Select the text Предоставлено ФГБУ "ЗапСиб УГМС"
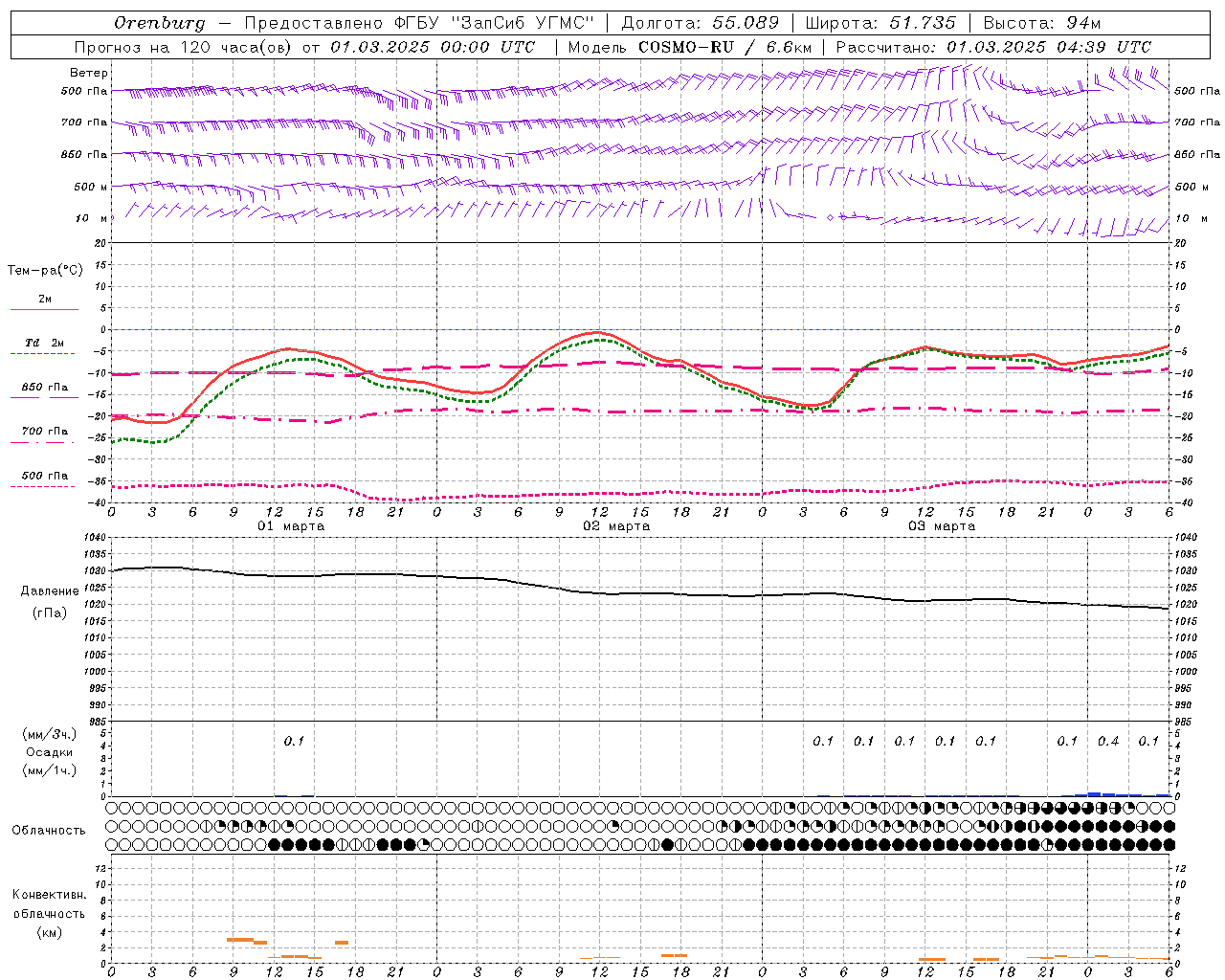Screen dimensions: 1225x980 coord(419,23)
